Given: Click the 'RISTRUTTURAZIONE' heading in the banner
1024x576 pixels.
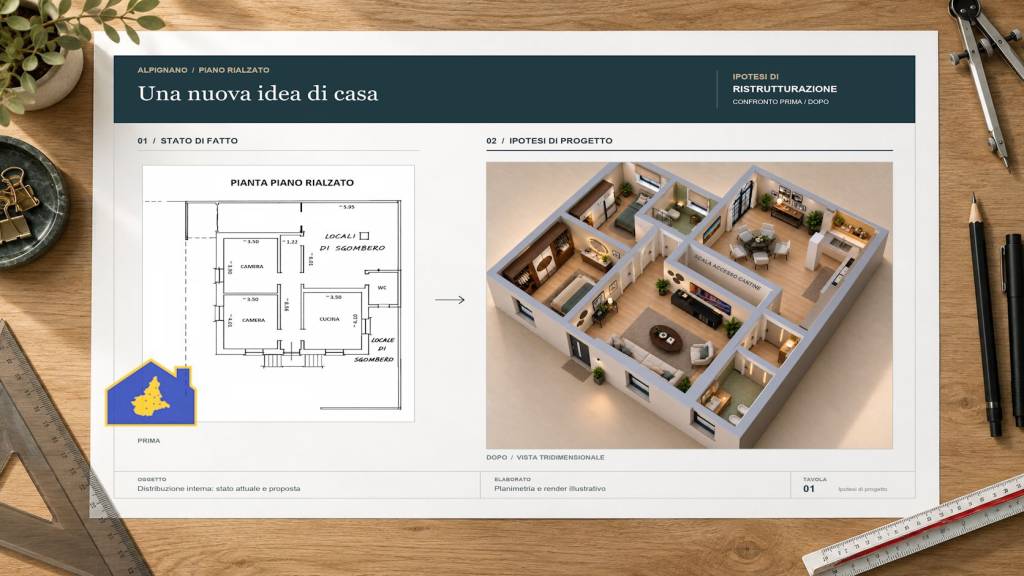Looking at the screenshot, I should coord(784,89).
